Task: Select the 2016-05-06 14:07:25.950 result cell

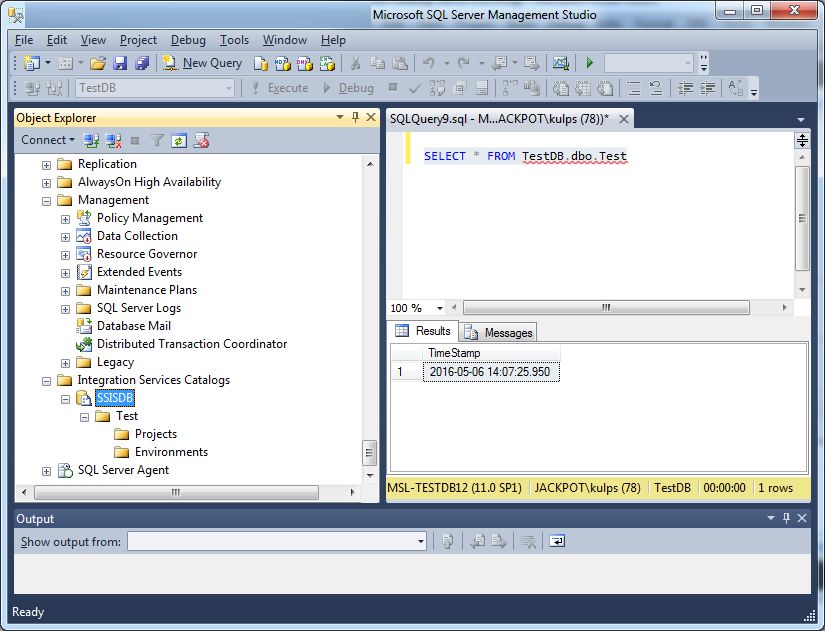Action: tap(491, 372)
